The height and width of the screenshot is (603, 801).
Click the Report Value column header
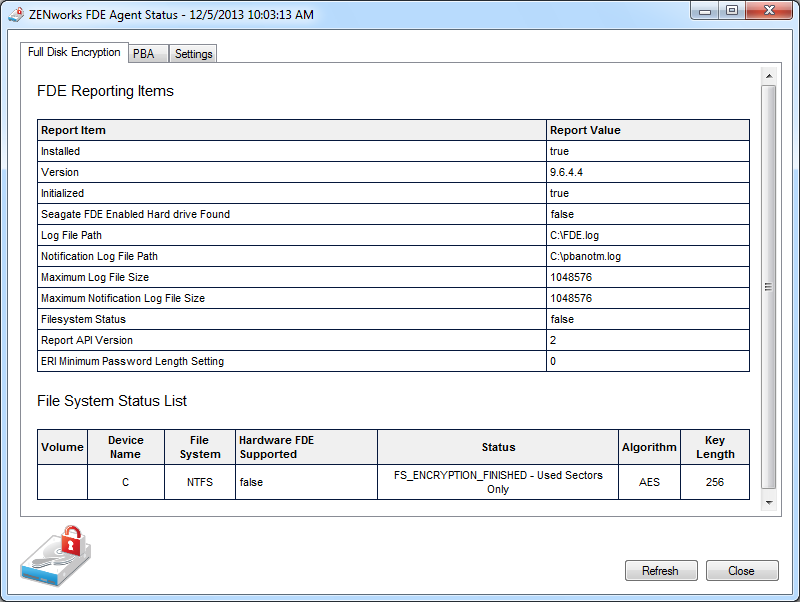point(648,130)
